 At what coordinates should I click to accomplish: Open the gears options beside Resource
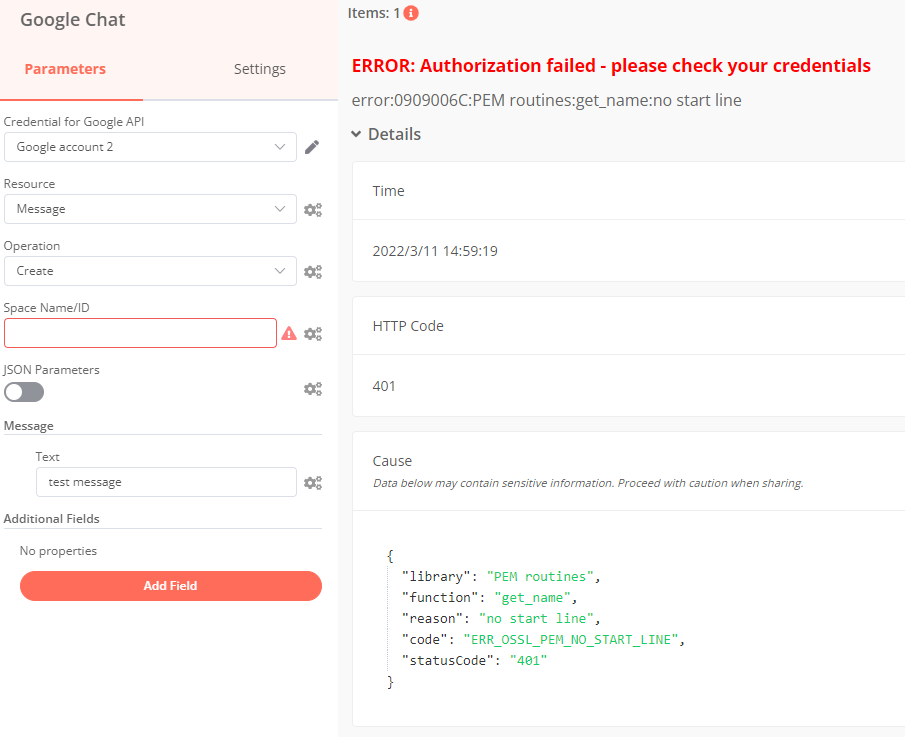313,210
